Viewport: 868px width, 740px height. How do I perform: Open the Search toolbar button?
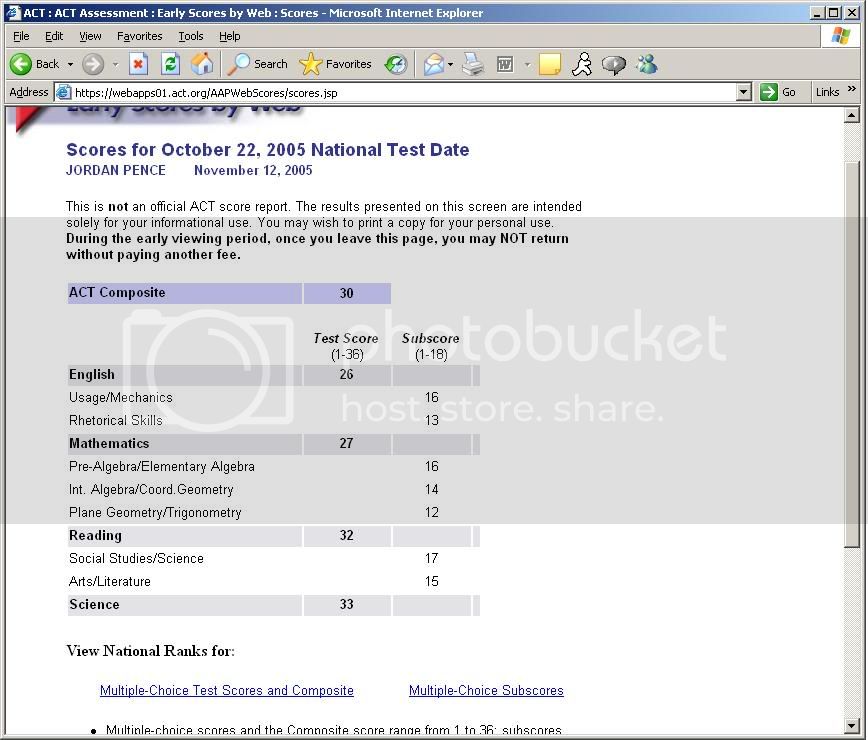[258, 64]
